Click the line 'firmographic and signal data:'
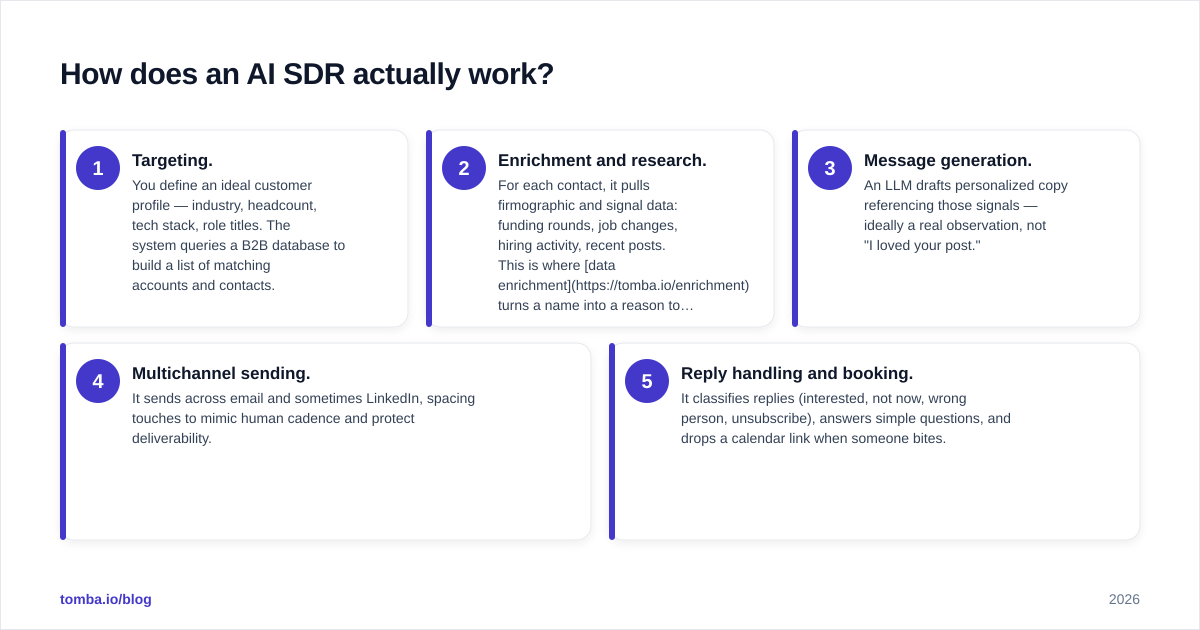This screenshot has height=630, width=1200. (588, 205)
